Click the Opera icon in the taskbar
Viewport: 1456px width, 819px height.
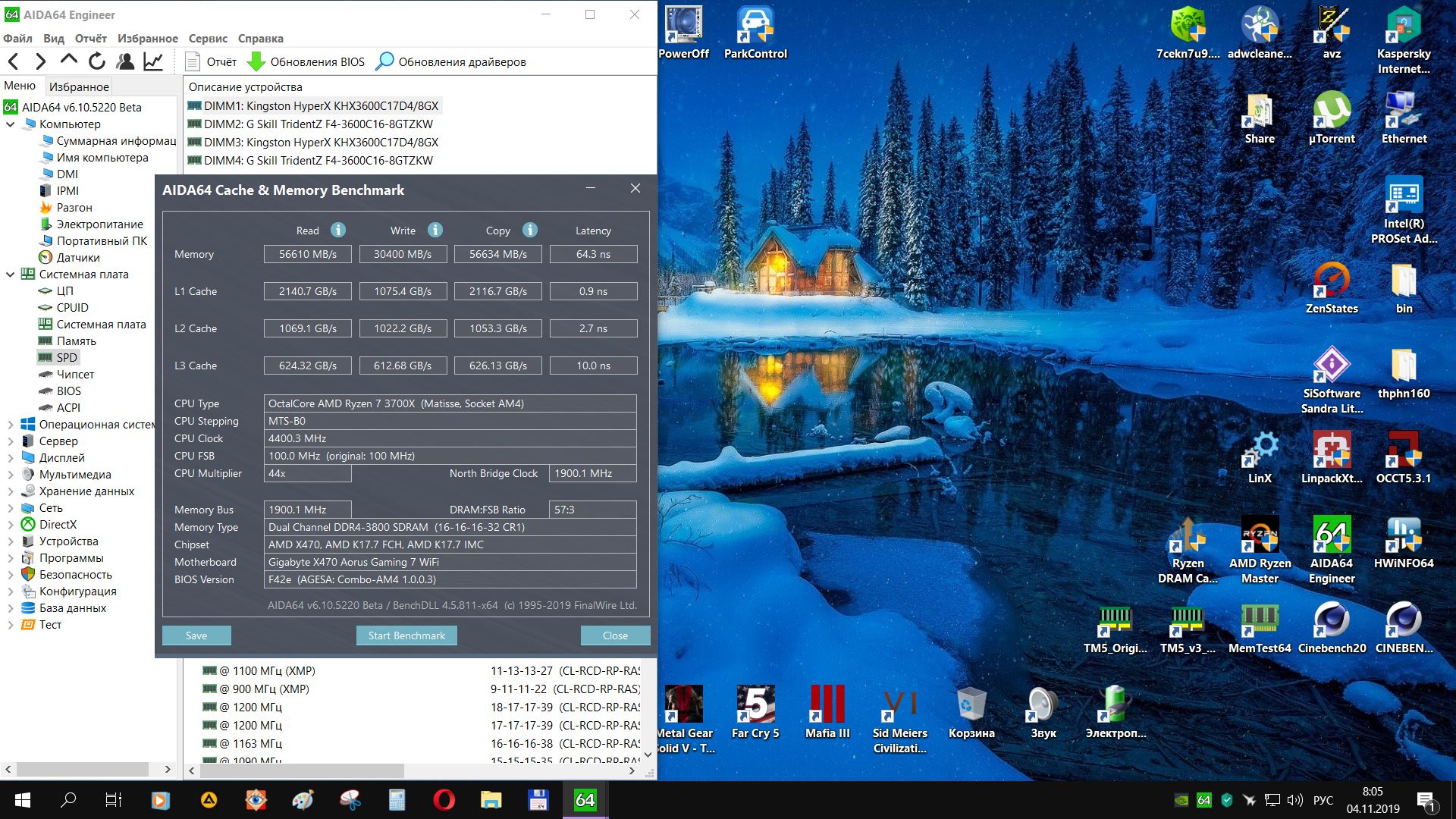(x=444, y=800)
